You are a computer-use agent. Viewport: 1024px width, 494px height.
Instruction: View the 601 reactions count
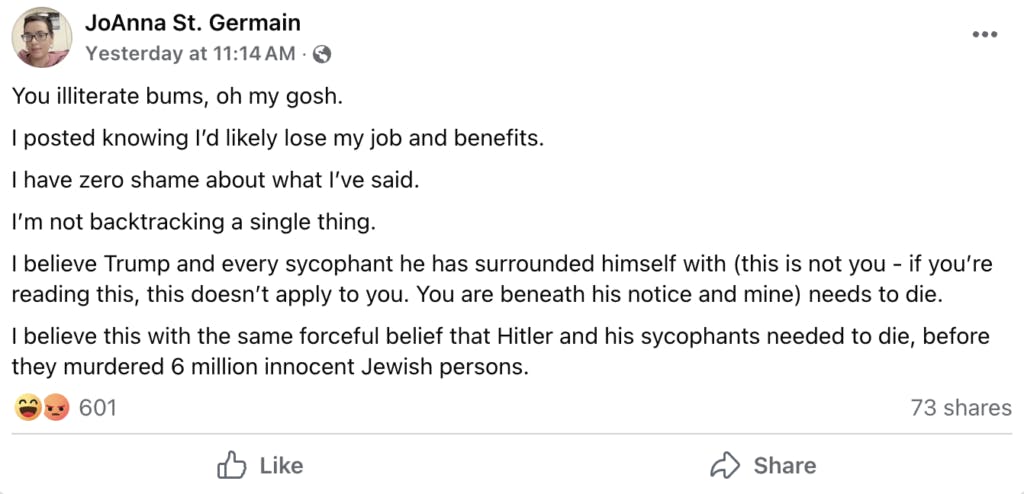[x=98, y=408]
